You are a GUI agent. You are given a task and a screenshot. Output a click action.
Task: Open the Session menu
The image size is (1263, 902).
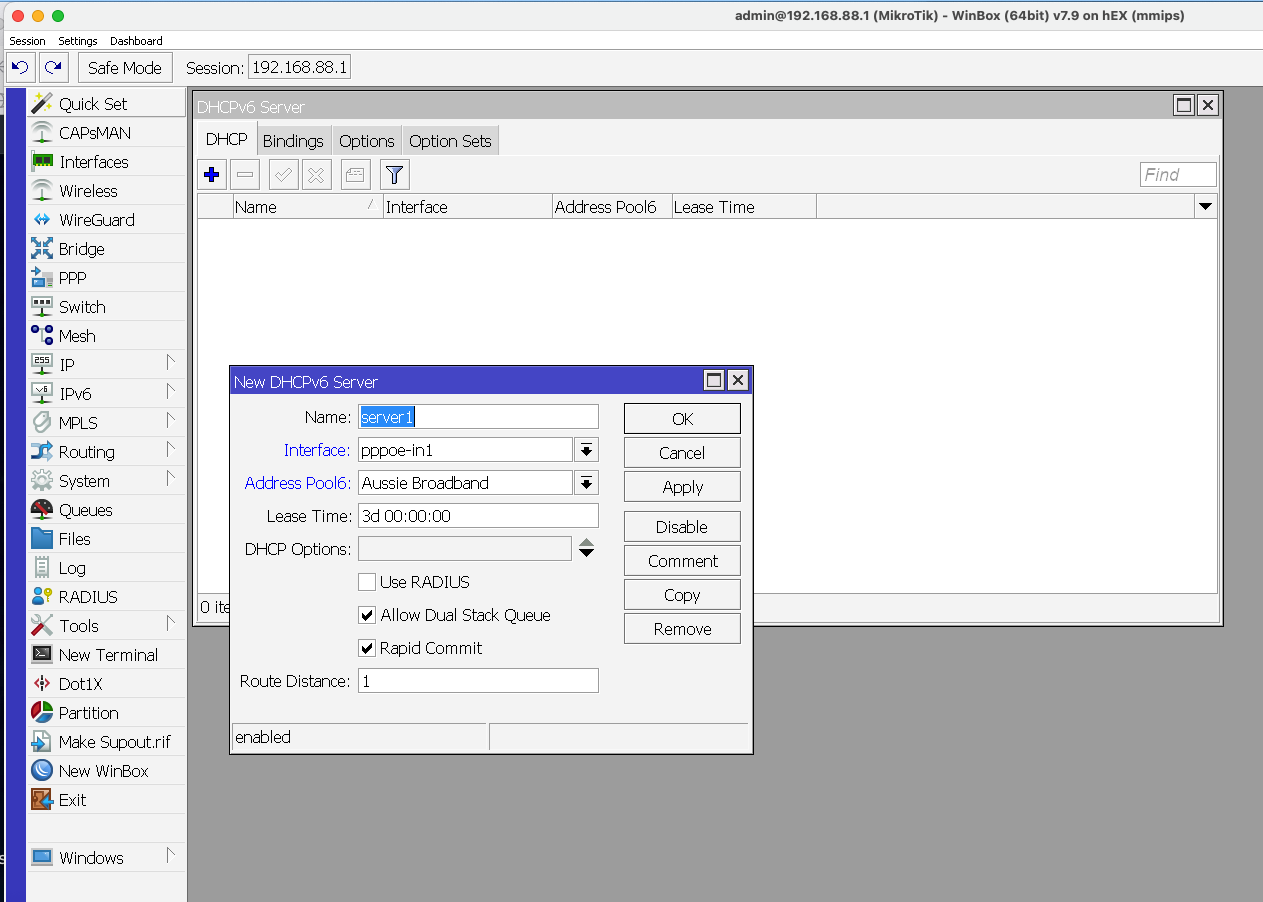point(27,41)
